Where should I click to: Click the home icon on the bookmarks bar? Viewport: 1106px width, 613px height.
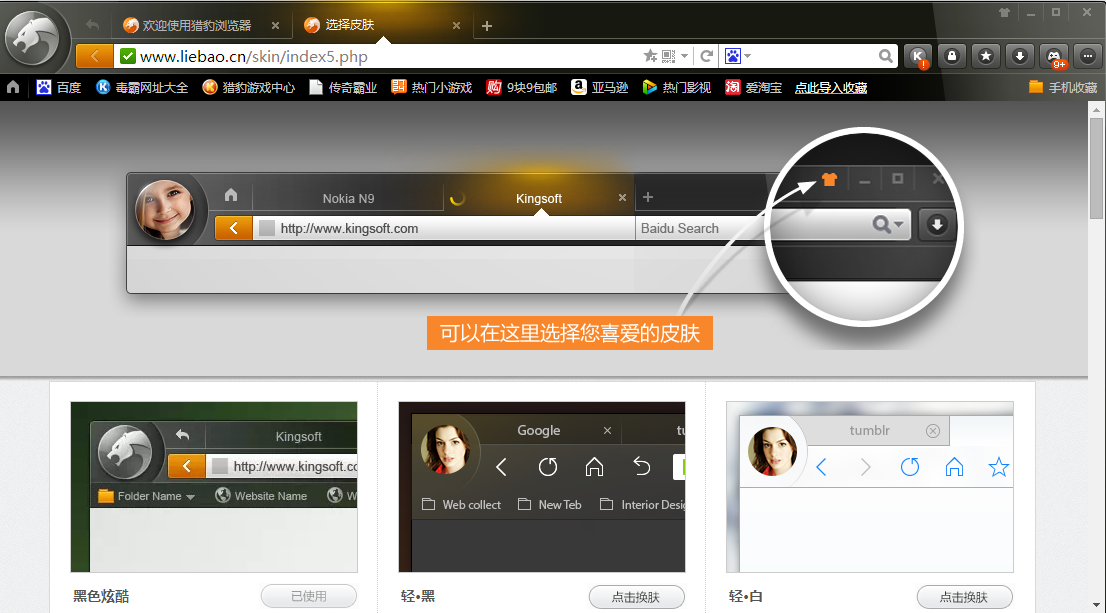coord(11,87)
